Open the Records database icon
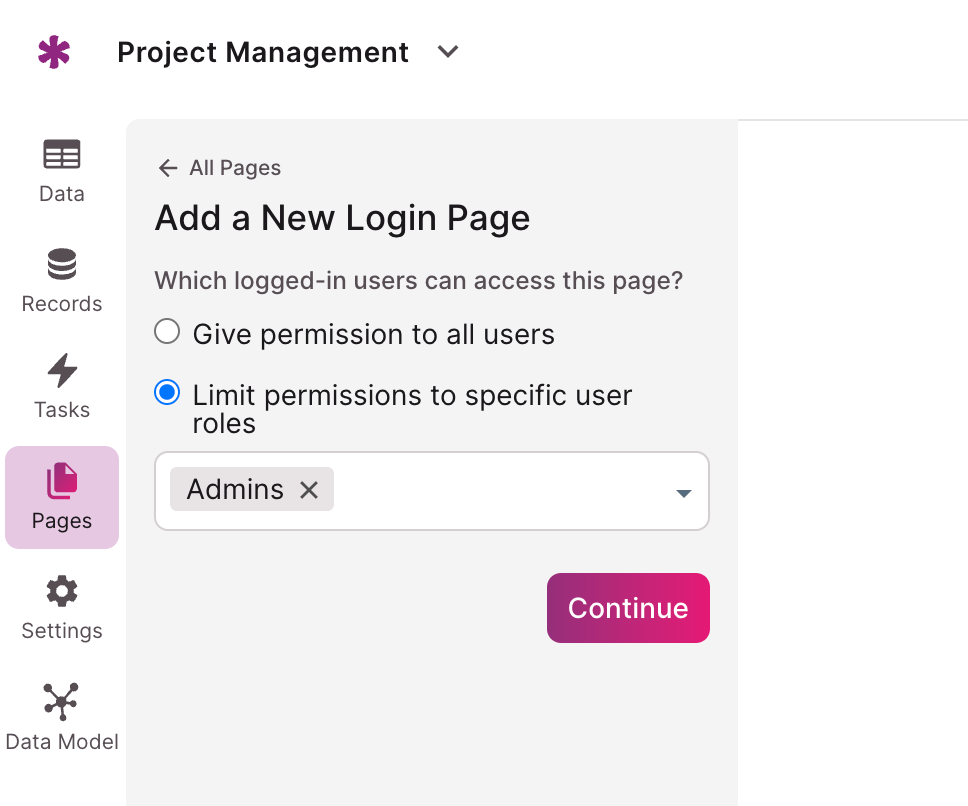 pyautogui.click(x=62, y=265)
